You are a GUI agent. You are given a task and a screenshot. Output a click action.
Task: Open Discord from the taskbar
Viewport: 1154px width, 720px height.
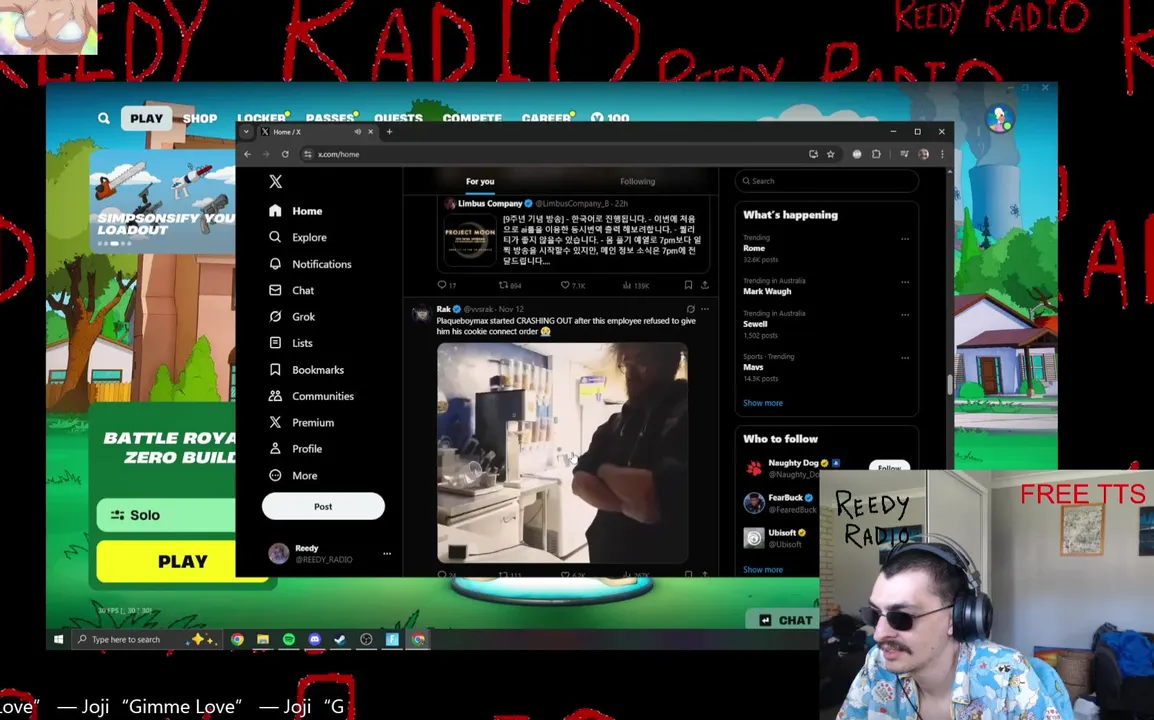point(314,640)
